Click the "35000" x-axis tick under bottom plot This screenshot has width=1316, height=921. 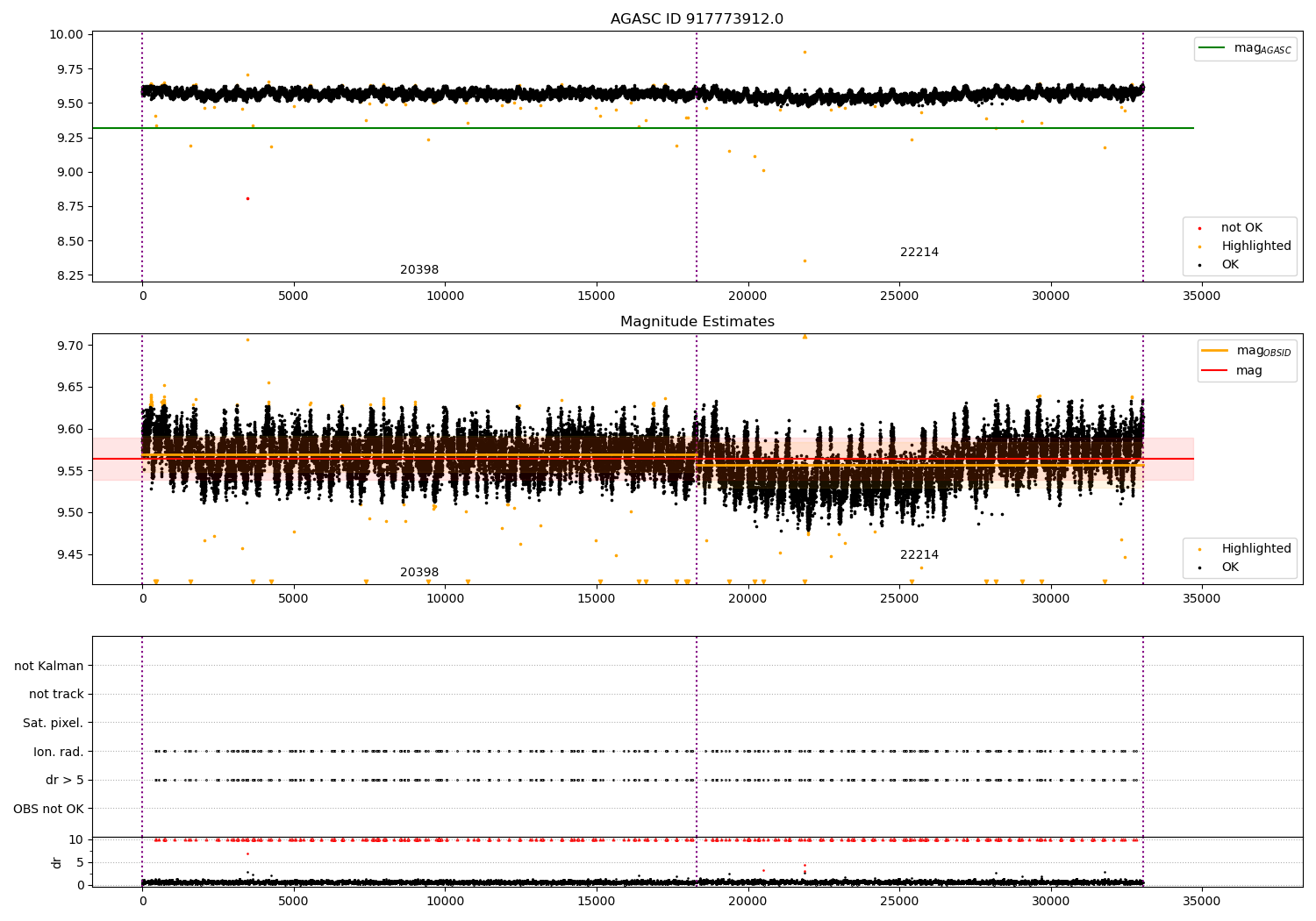pos(1201,901)
